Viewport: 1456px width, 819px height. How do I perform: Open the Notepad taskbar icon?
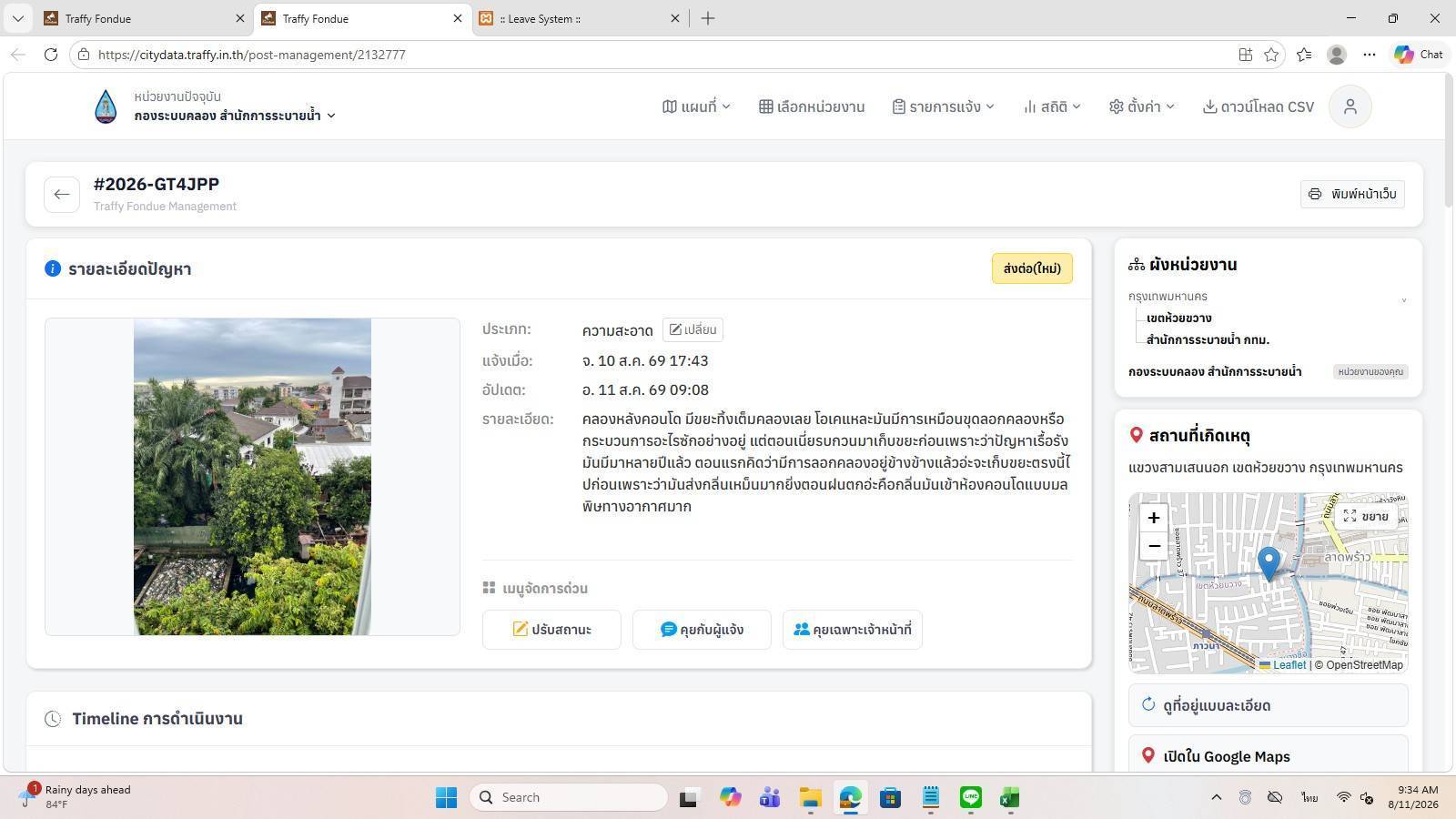(930, 798)
